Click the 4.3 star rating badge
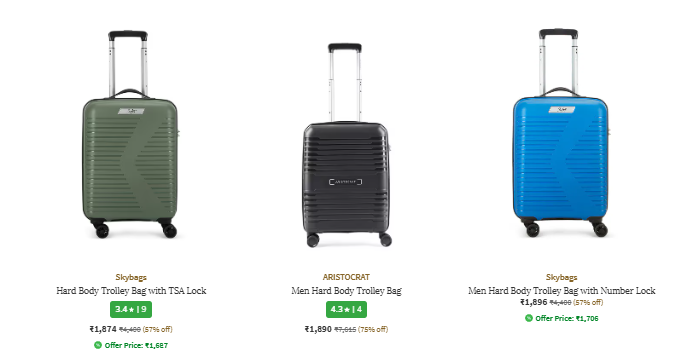 point(346,310)
